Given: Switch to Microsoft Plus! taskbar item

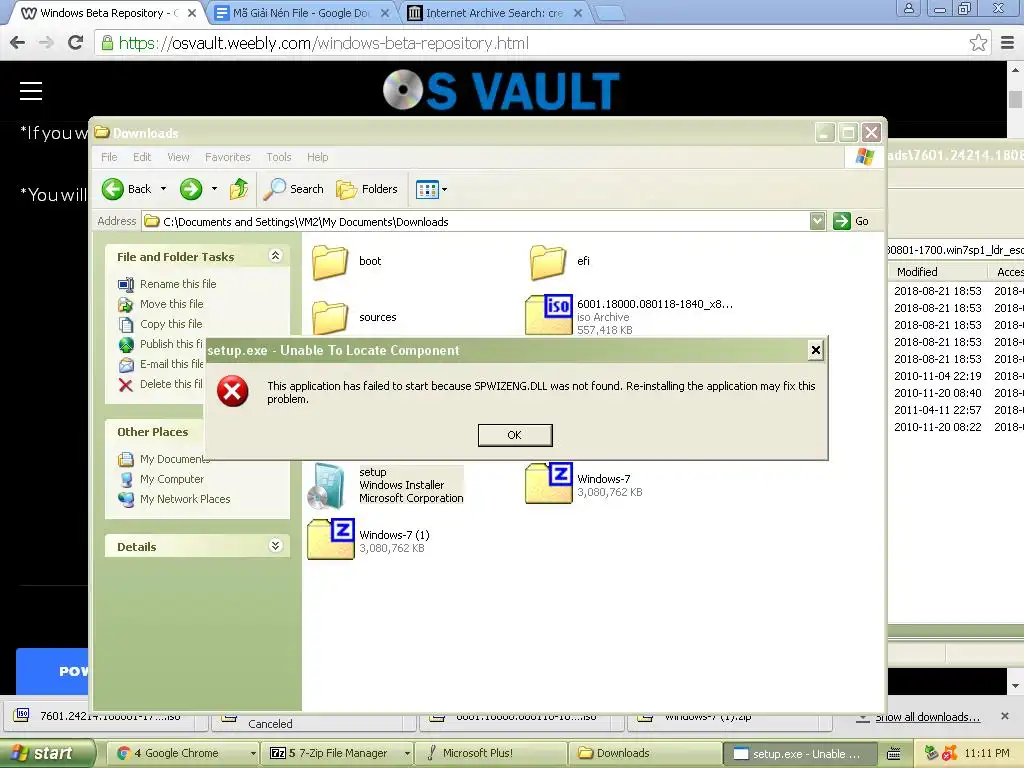Looking at the screenshot, I should click(x=491, y=753).
